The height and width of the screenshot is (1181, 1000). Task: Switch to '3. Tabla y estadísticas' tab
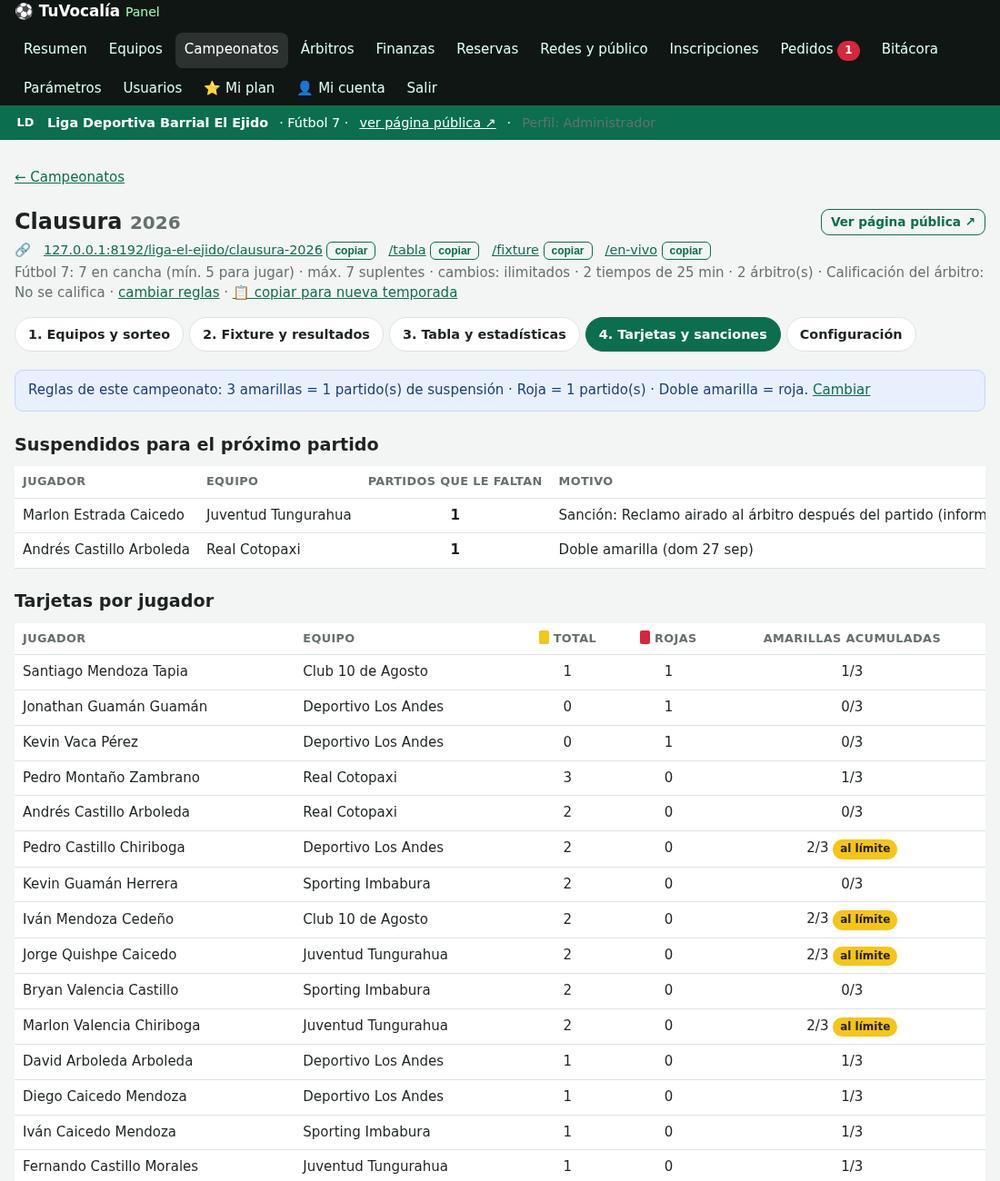tap(484, 334)
